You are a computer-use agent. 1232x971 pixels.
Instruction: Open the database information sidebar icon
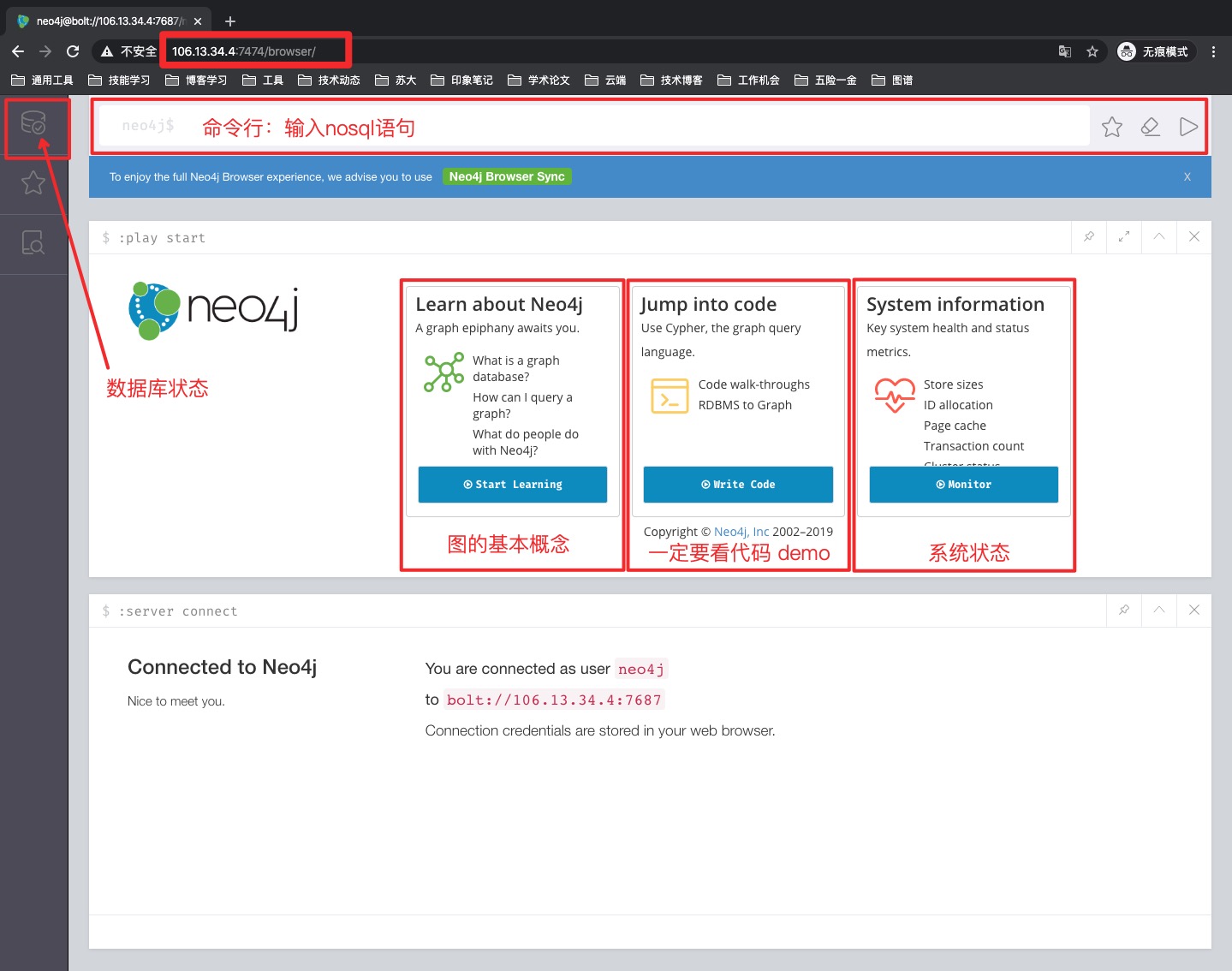coord(33,123)
